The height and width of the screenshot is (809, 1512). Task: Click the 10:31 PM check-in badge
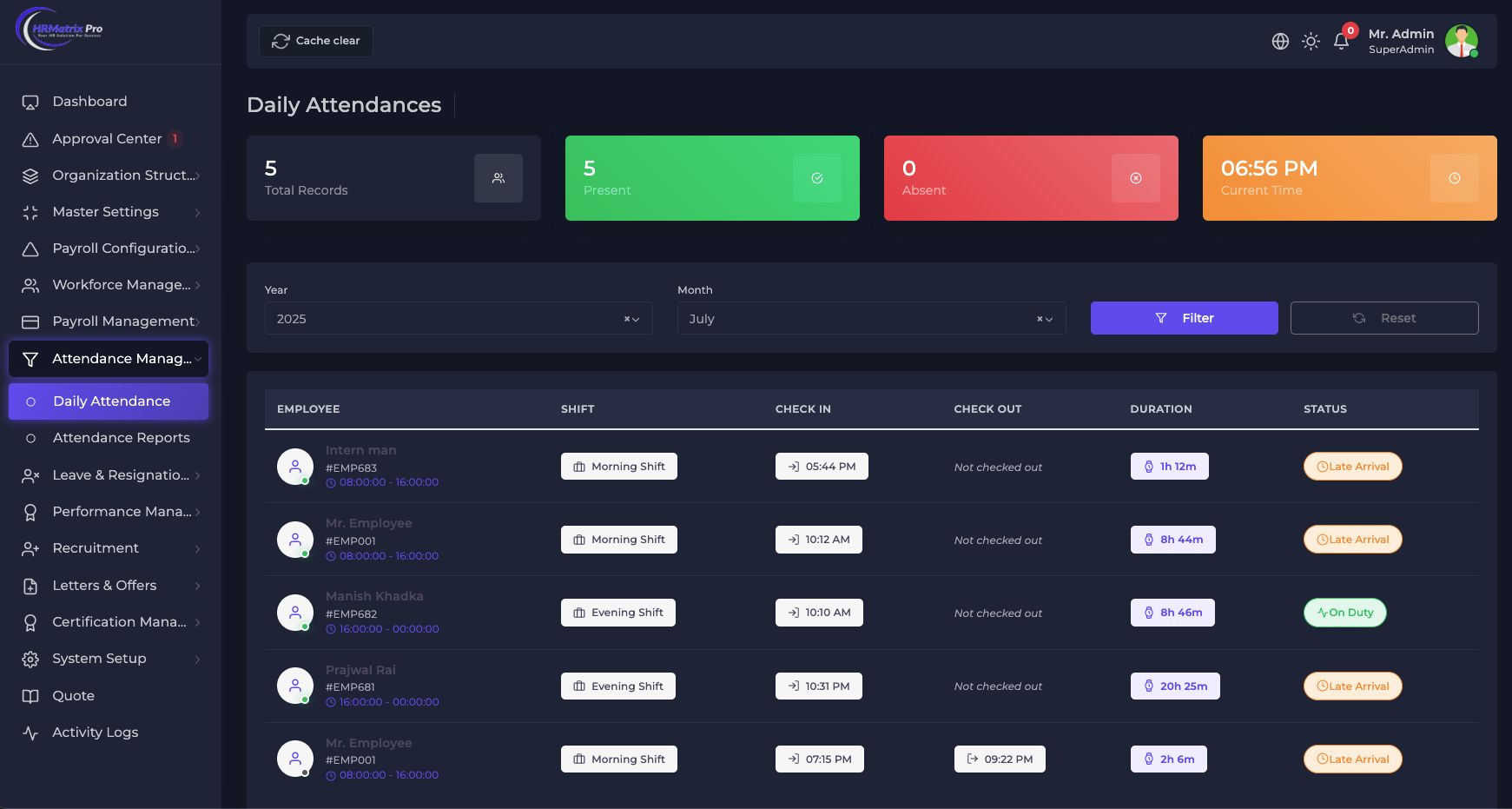pos(819,686)
